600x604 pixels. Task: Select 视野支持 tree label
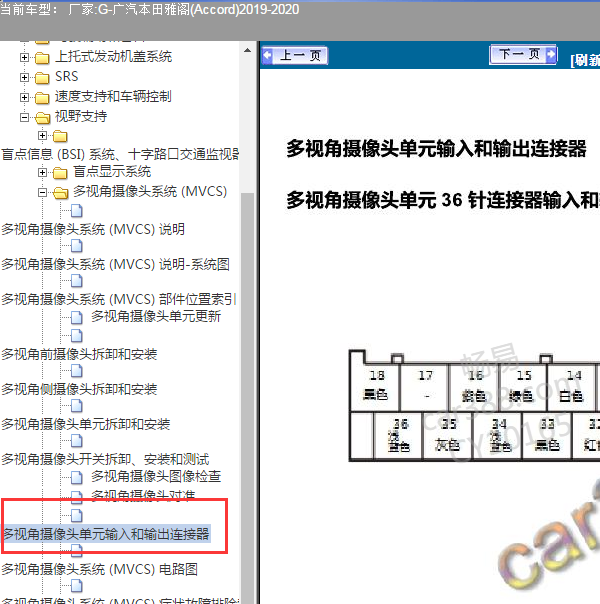81,116
